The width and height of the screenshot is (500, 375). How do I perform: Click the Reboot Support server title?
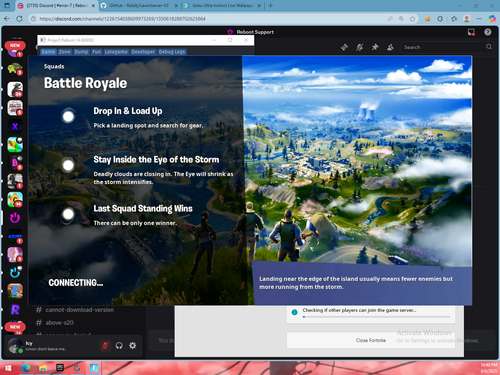(x=255, y=32)
